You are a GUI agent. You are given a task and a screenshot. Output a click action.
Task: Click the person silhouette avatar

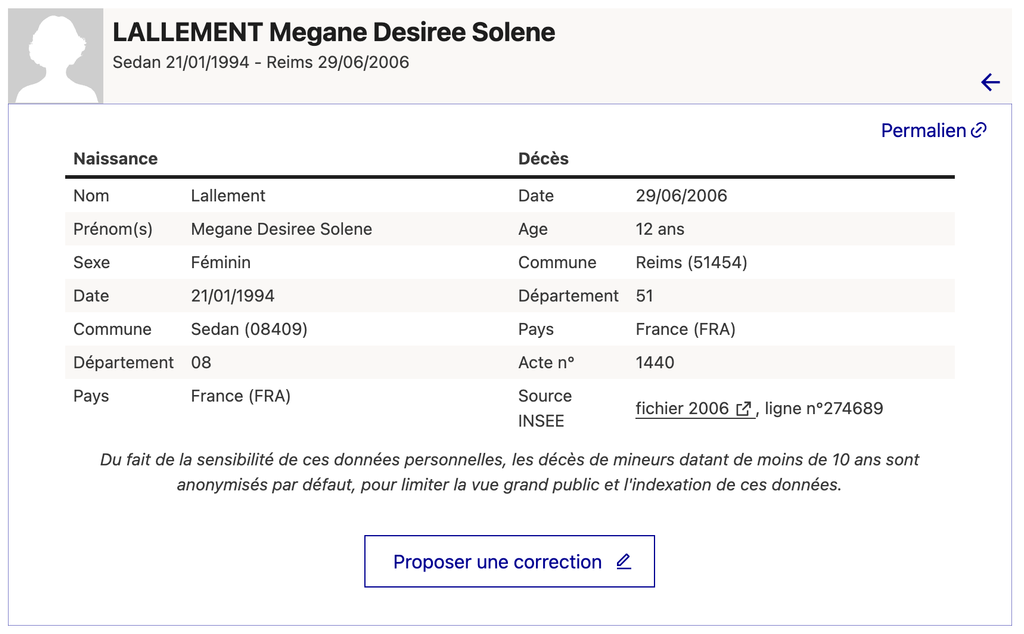pos(56,56)
